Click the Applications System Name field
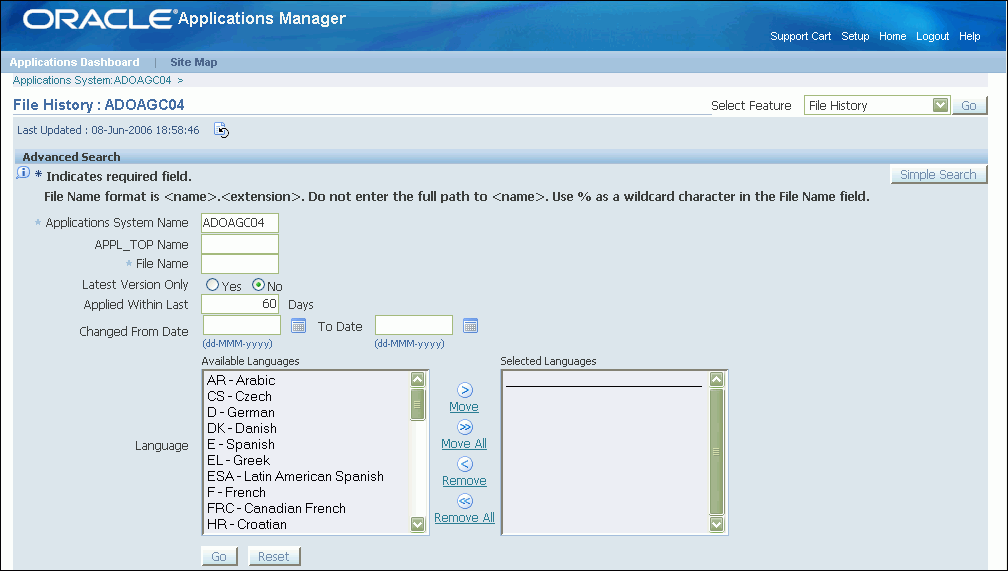Viewport: 1008px width, 571px height. tap(240, 222)
